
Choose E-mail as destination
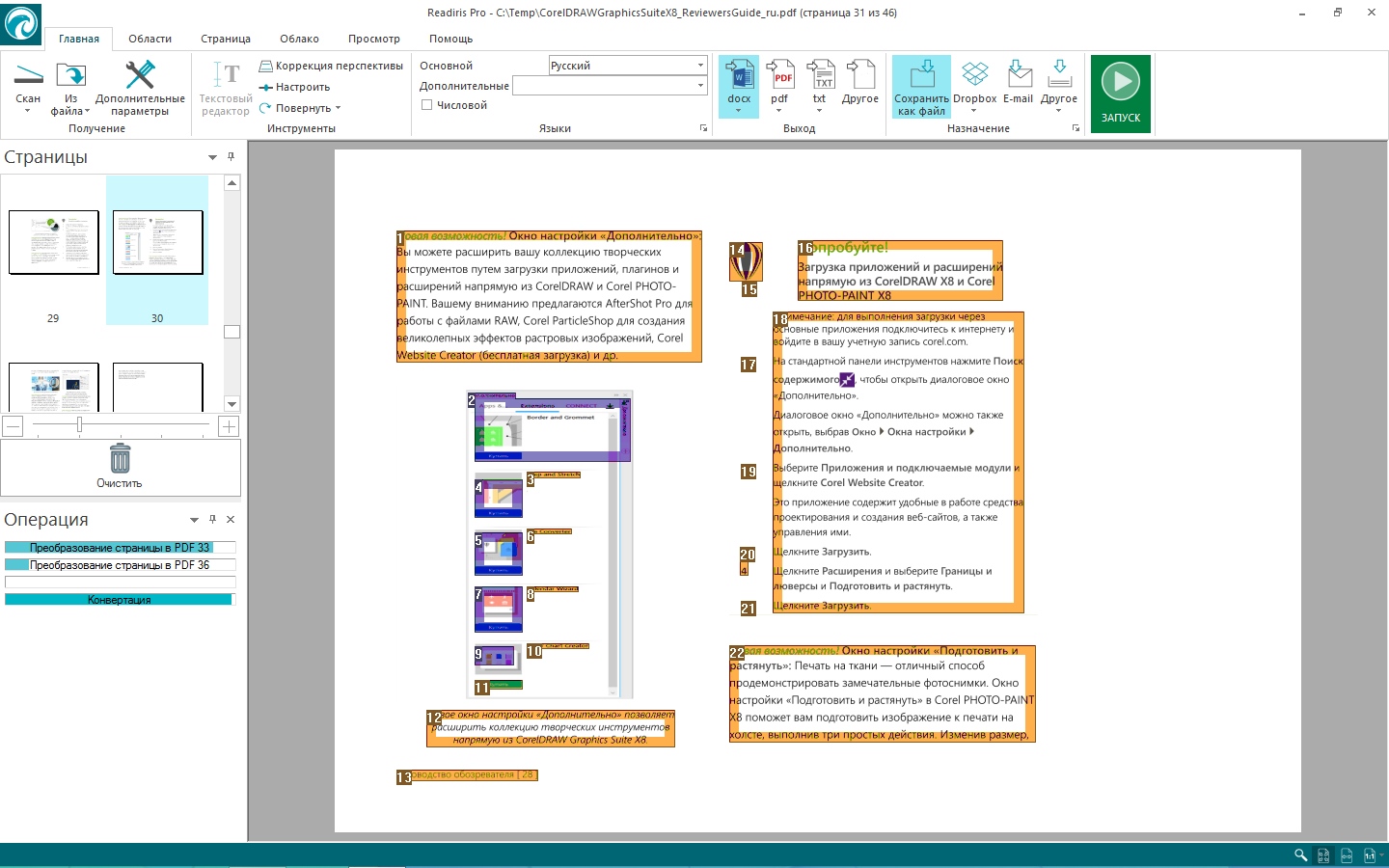tap(1019, 81)
